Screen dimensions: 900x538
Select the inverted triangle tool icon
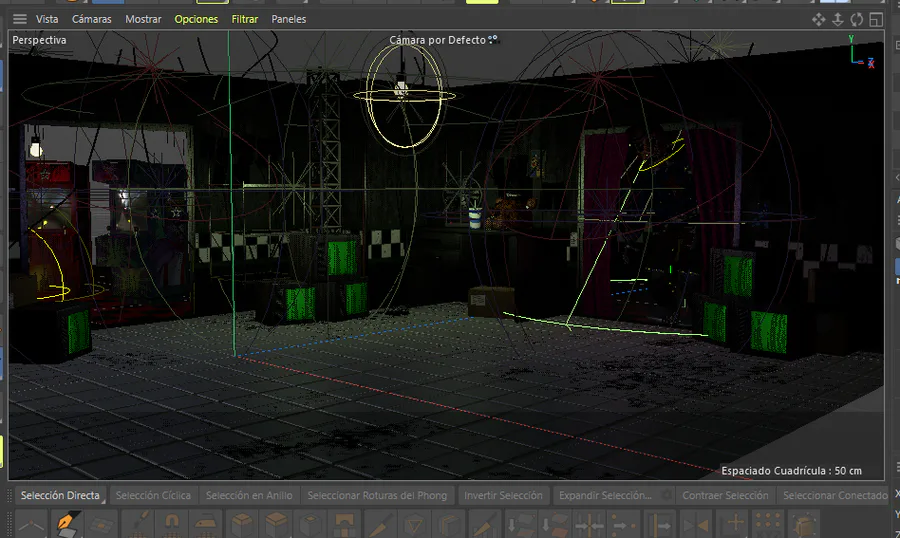click(414, 524)
